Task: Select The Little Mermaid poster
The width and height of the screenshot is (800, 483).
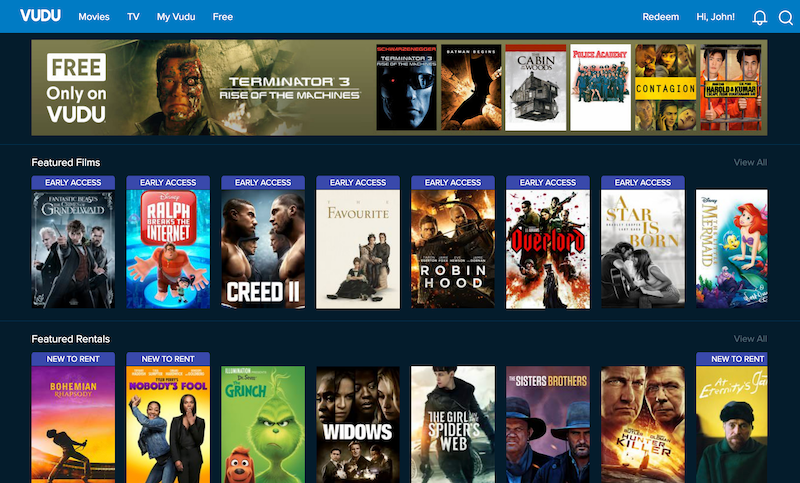Action: (732, 249)
